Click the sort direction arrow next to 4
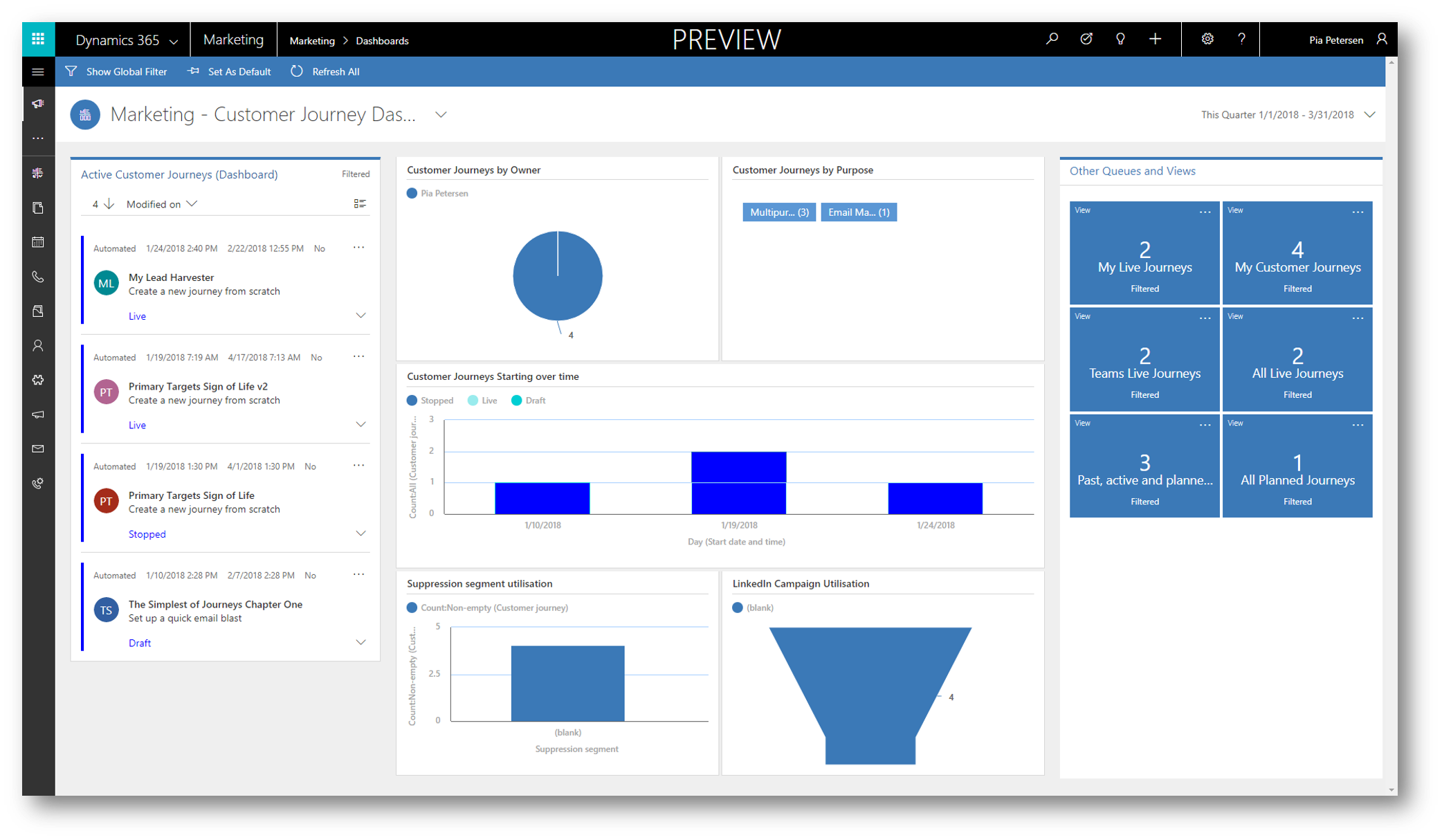The image size is (1442, 840). [x=109, y=204]
